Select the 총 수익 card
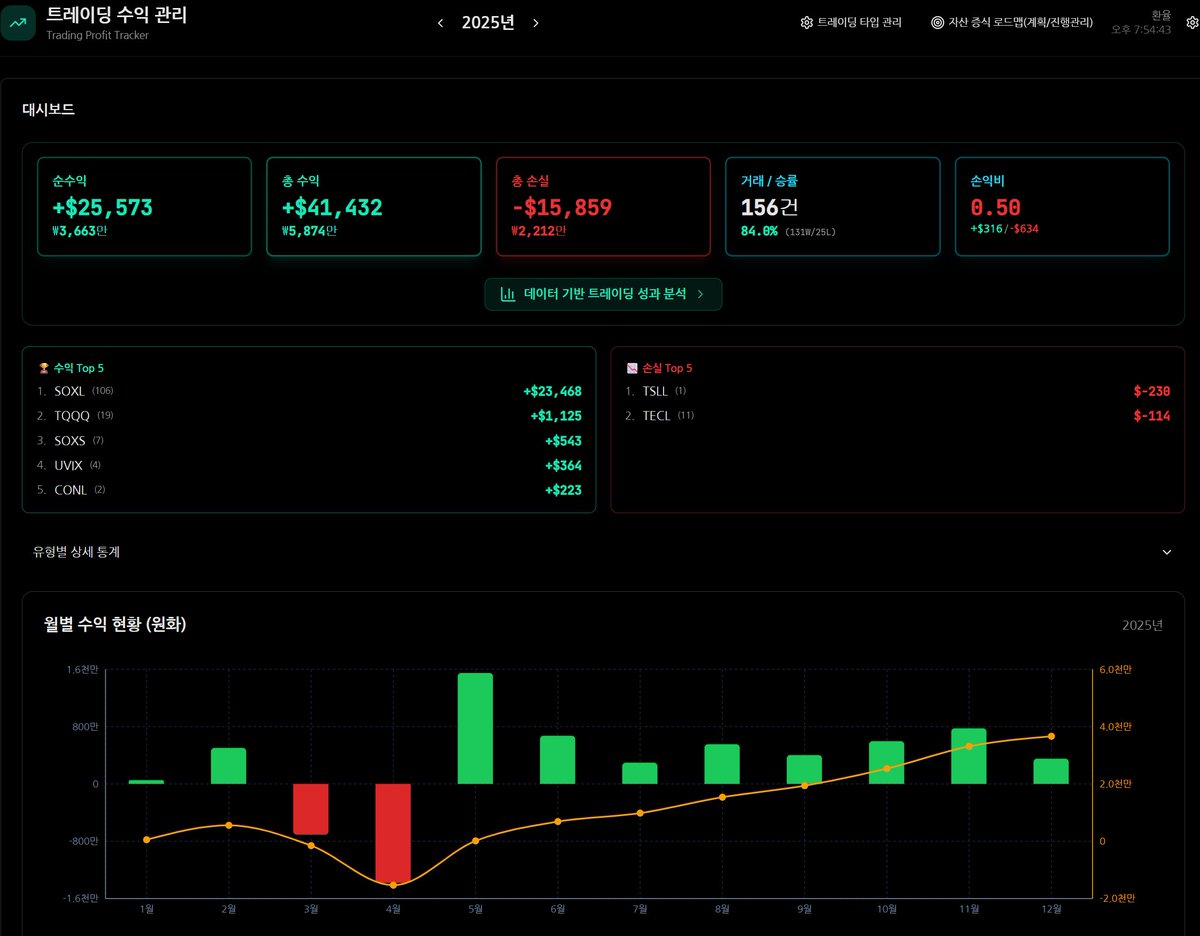This screenshot has width=1200, height=936. coord(374,206)
